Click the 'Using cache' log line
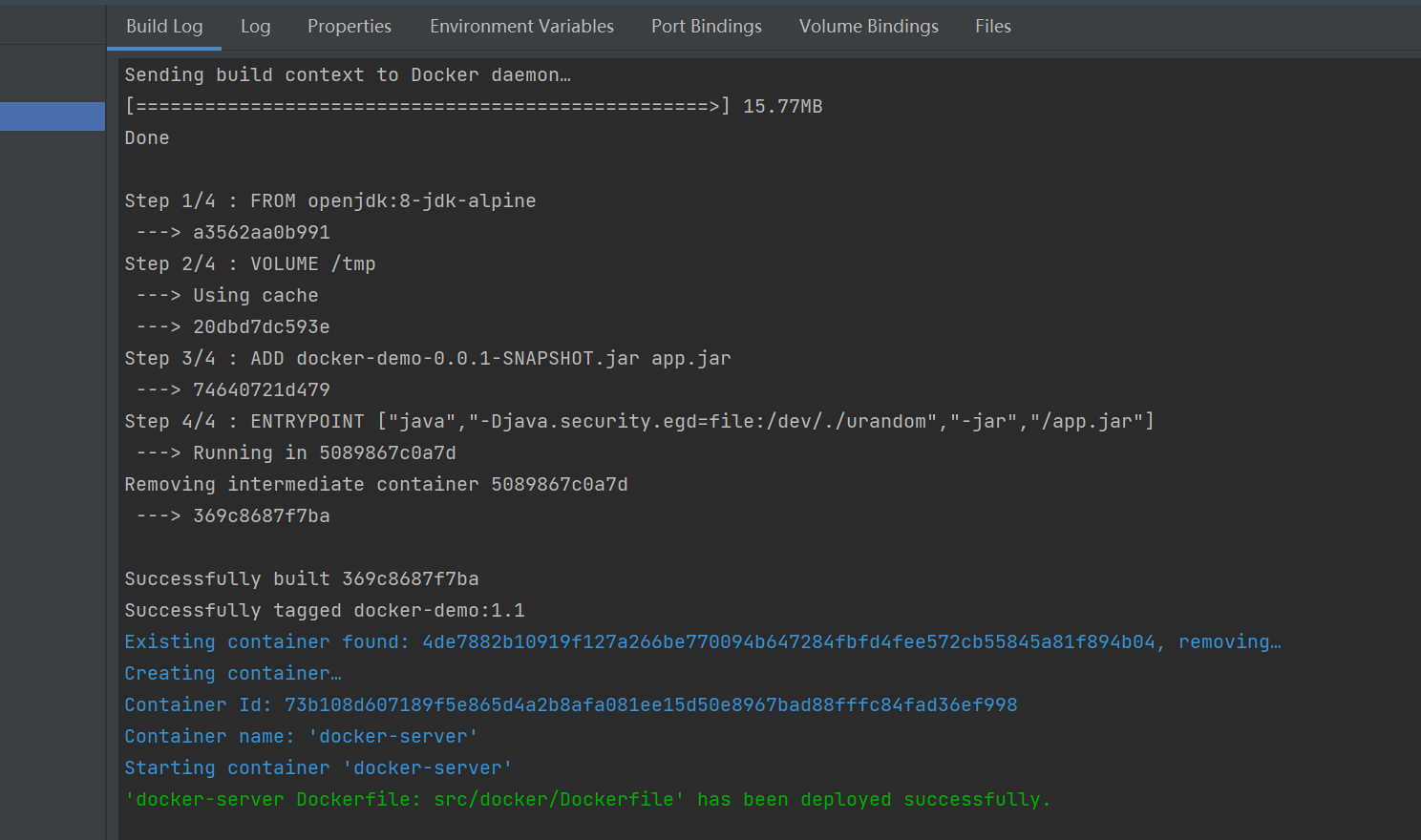Viewport: 1421px width, 840px height. (x=227, y=295)
